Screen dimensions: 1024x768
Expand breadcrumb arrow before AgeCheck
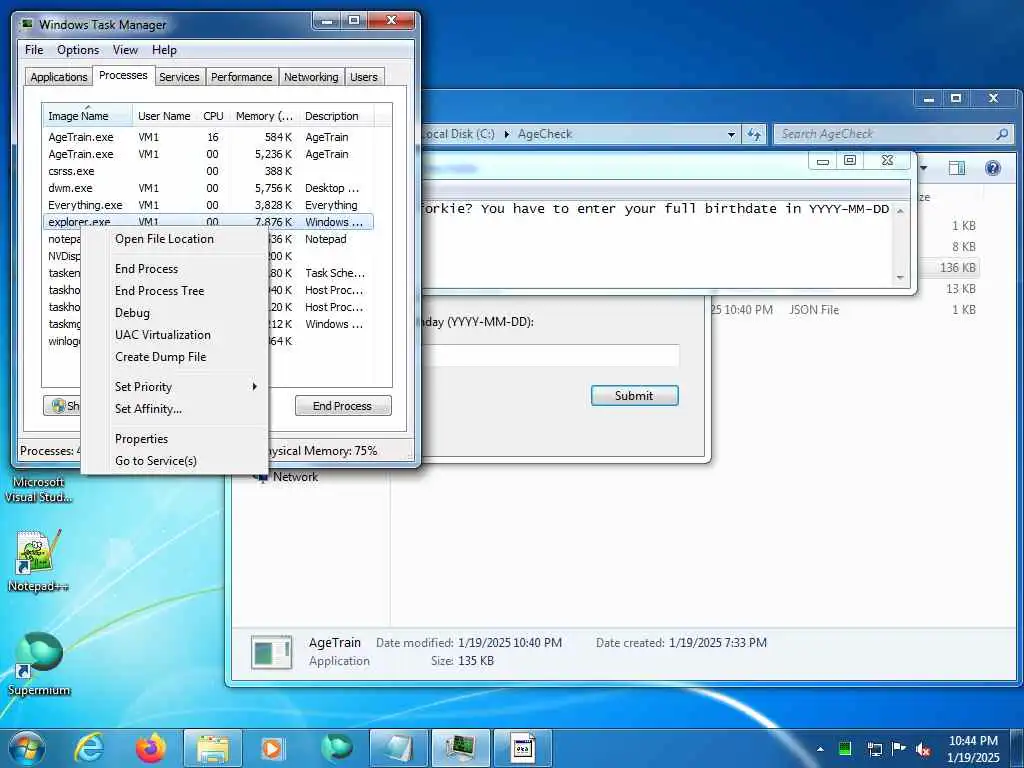point(507,134)
